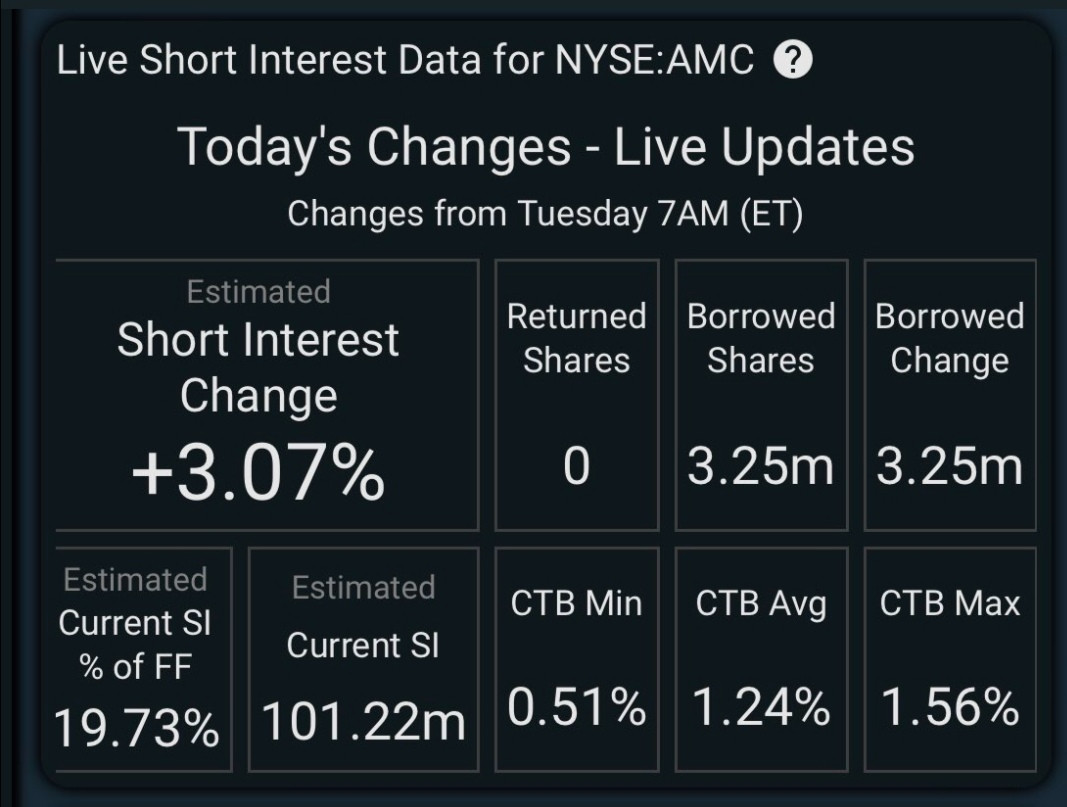
Task: Click the Returned Shares panel
Action: tap(577, 394)
